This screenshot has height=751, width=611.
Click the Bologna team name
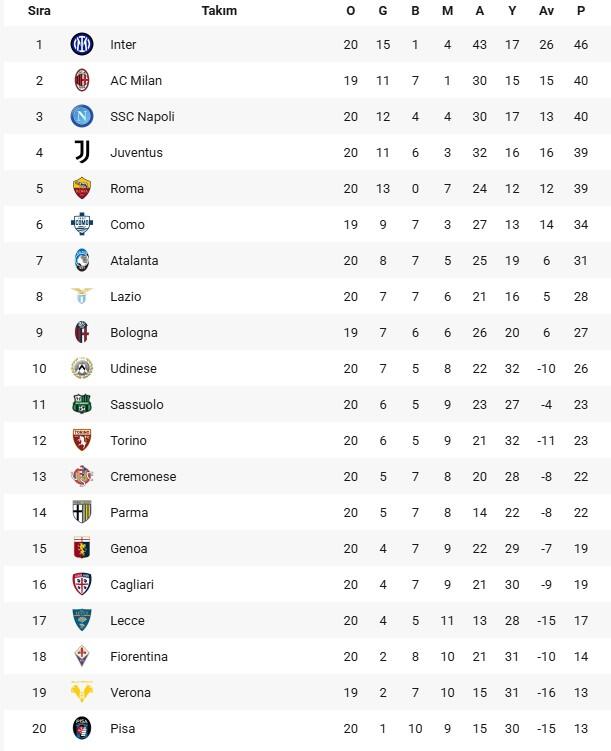pyautogui.click(x=134, y=332)
